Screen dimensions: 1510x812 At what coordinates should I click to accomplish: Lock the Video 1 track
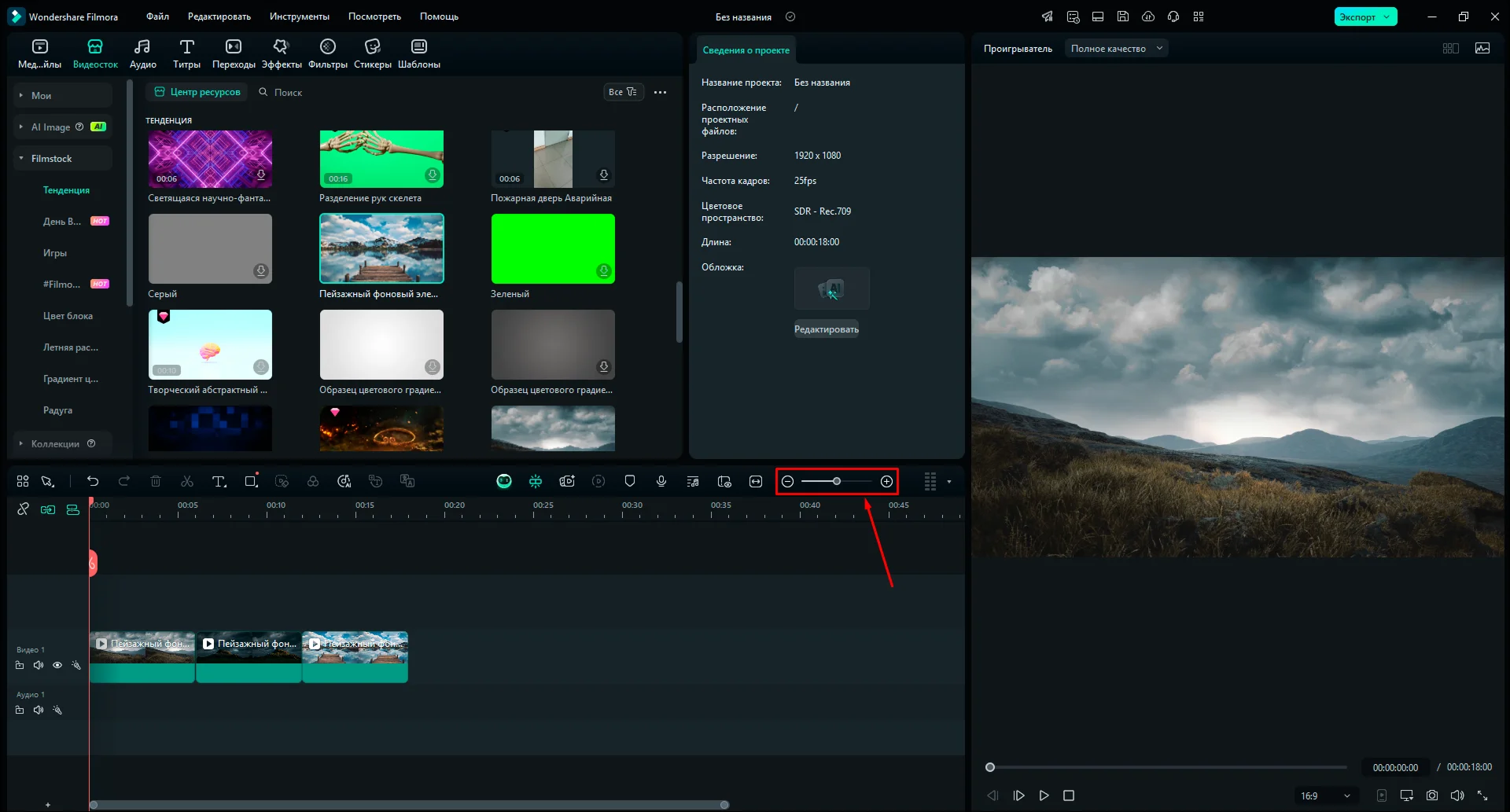[x=20, y=665]
